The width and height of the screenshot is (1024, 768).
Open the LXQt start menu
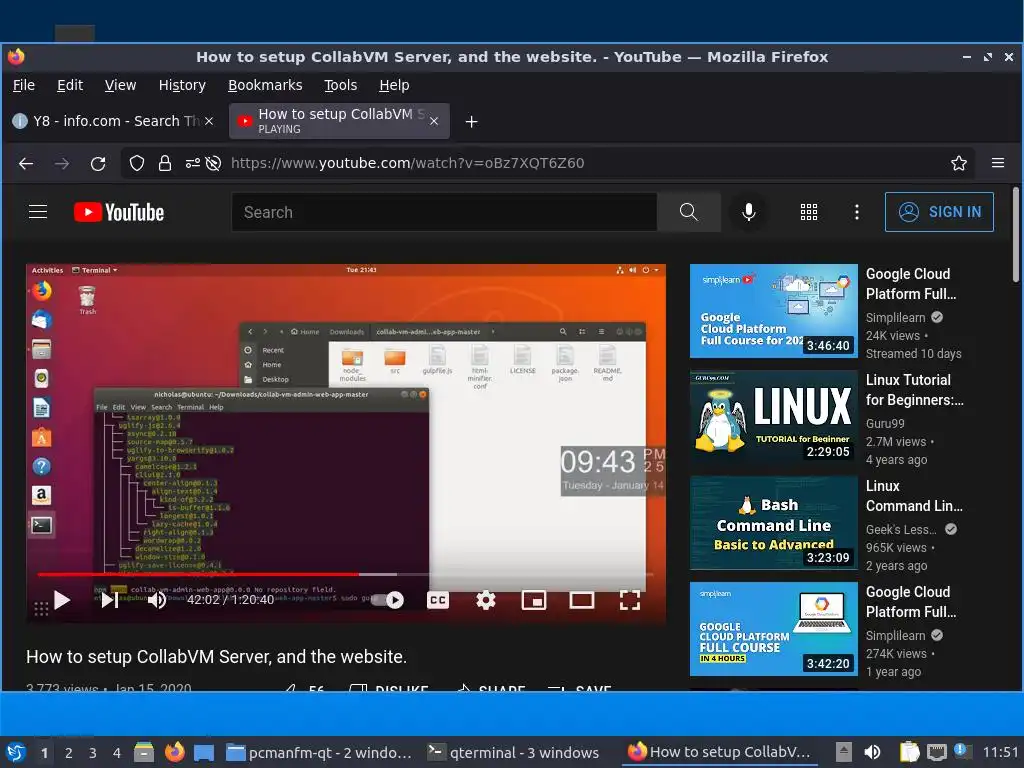click(x=16, y=752)
